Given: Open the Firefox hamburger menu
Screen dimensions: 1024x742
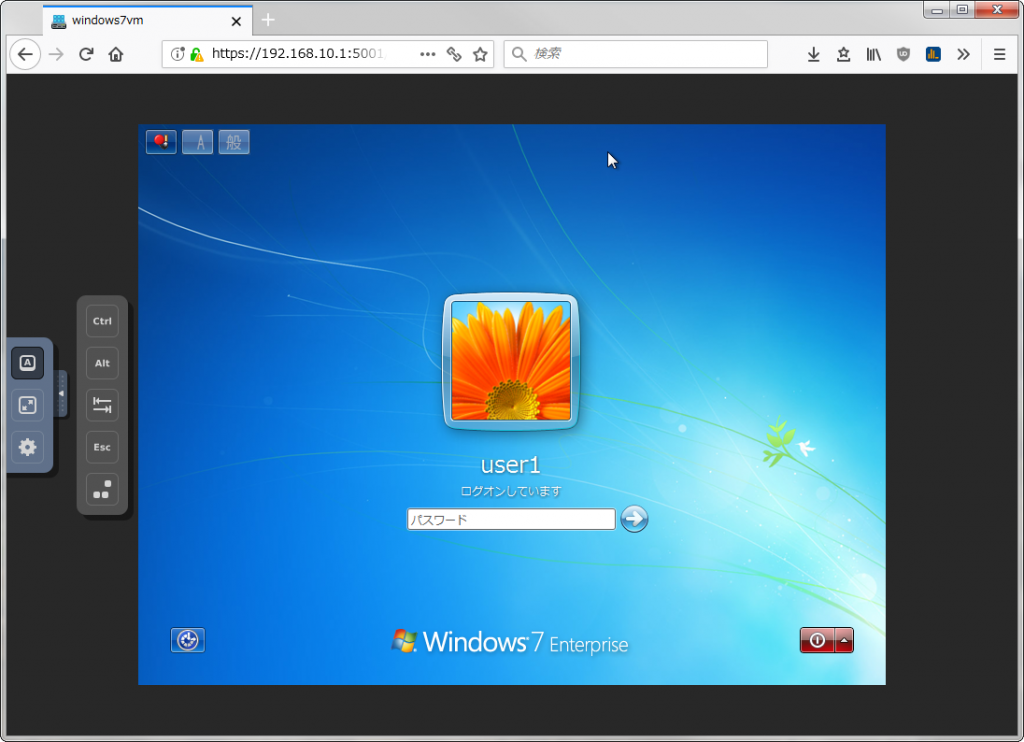Looking at the screenshot, I should [999, 54].
